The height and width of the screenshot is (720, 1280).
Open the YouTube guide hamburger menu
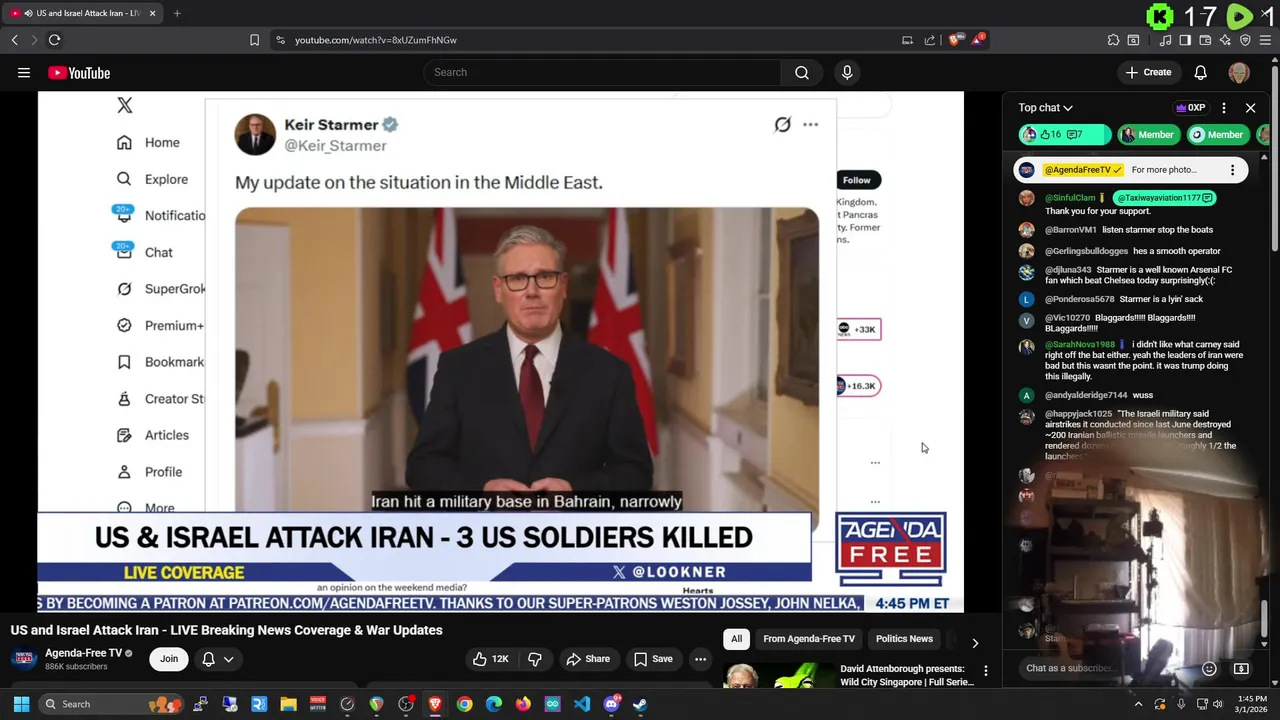point(23,72)
